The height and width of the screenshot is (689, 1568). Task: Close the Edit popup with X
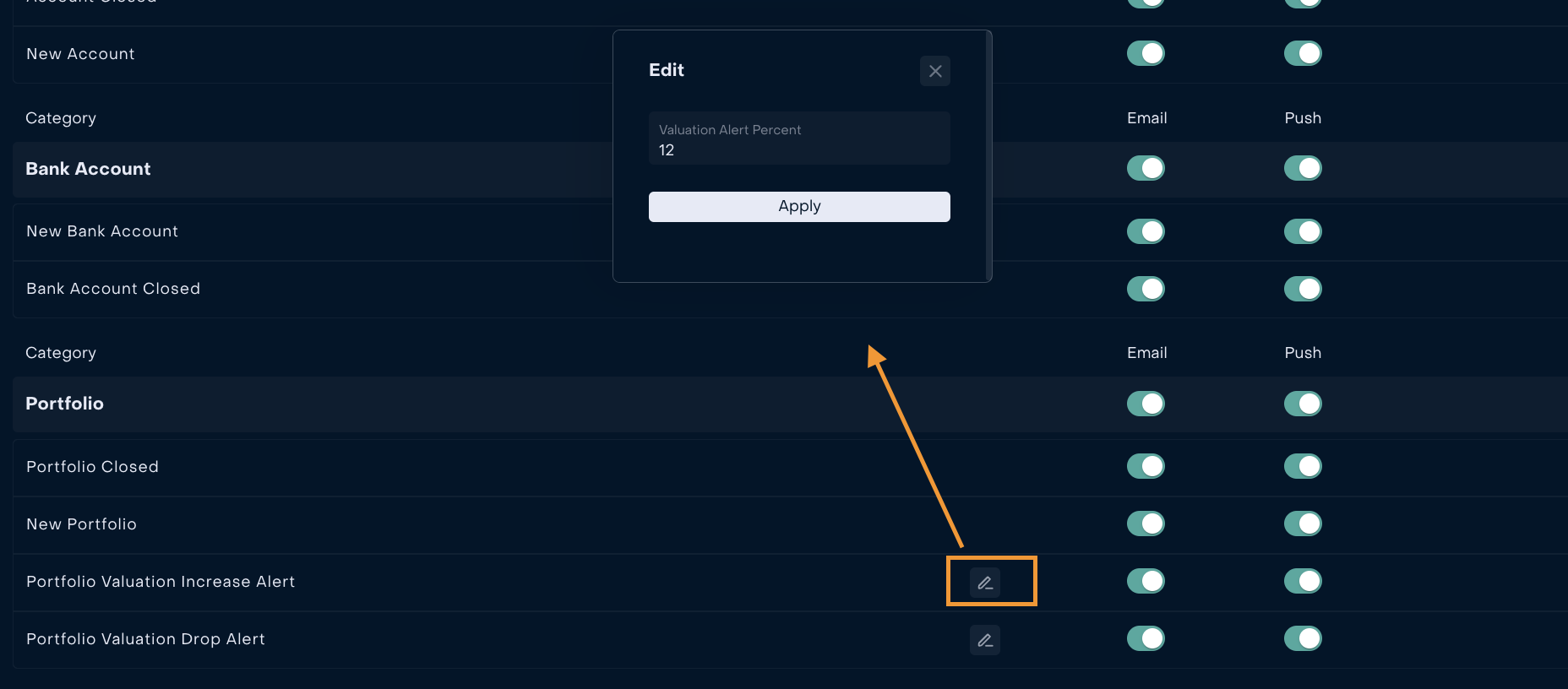click(934, 71)
